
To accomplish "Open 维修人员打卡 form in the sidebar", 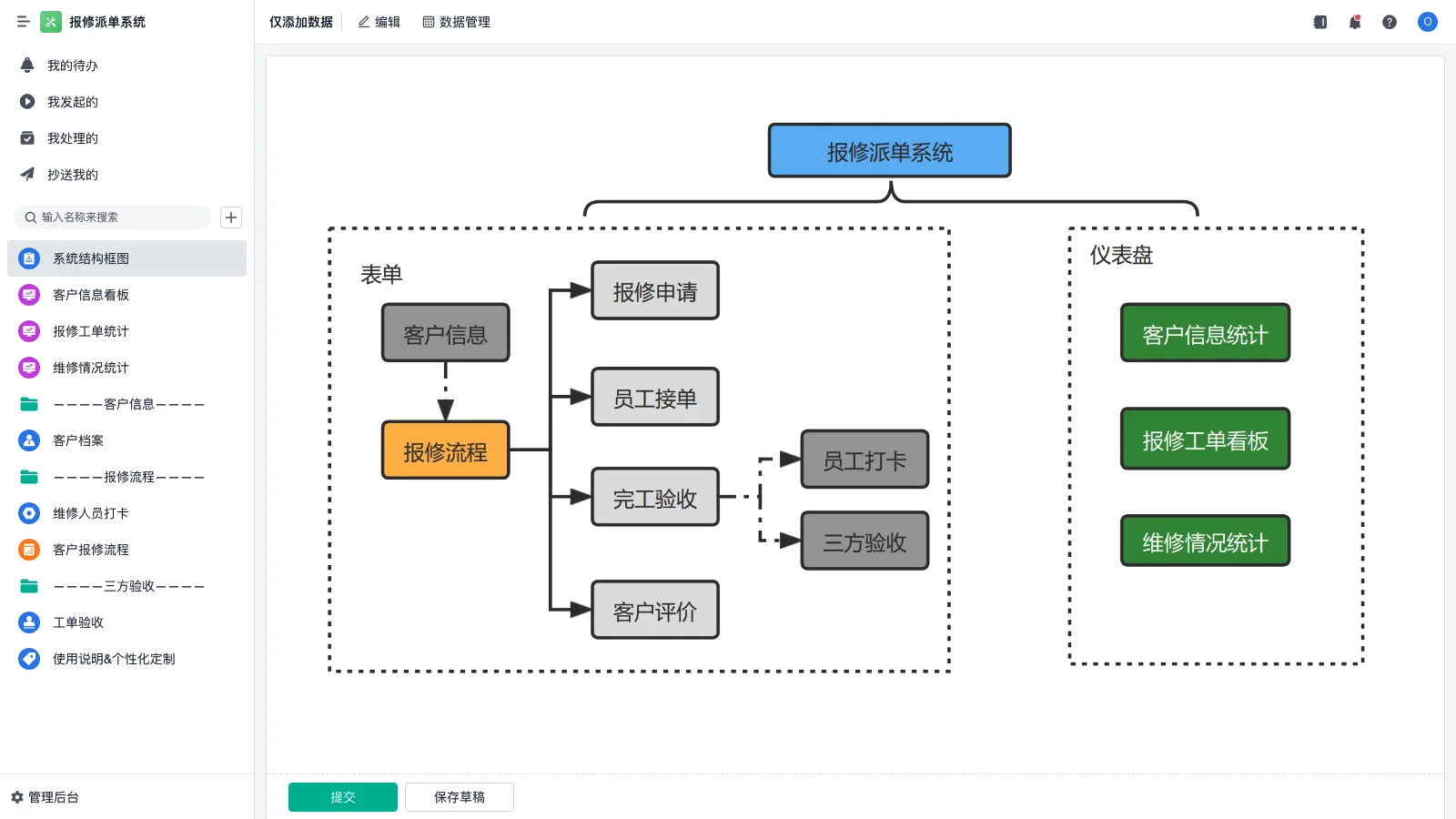I will pyautogui.click(x=91, y=513).
